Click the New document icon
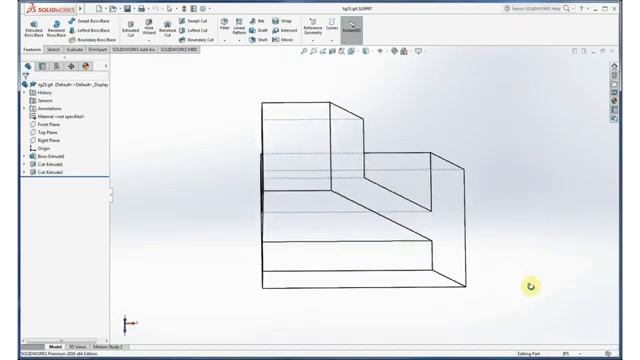 click(x=99, y=8)
